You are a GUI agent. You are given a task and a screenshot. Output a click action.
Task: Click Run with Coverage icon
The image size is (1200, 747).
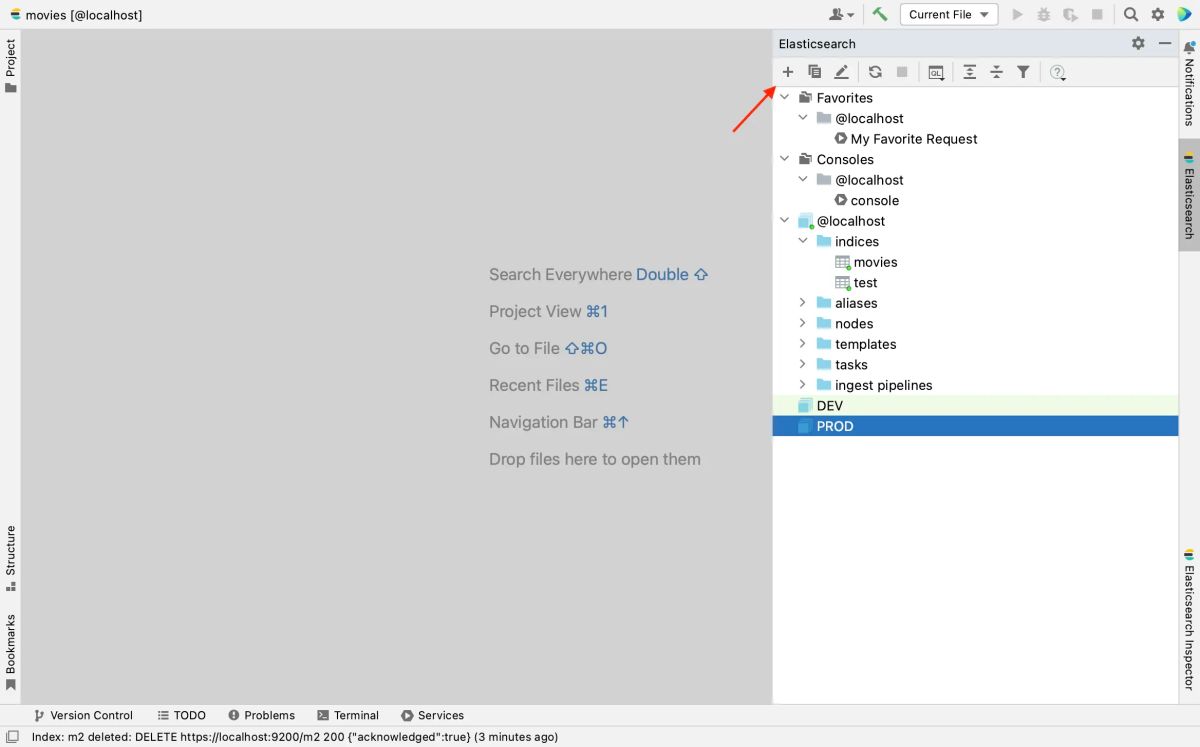coord(1070,14)
